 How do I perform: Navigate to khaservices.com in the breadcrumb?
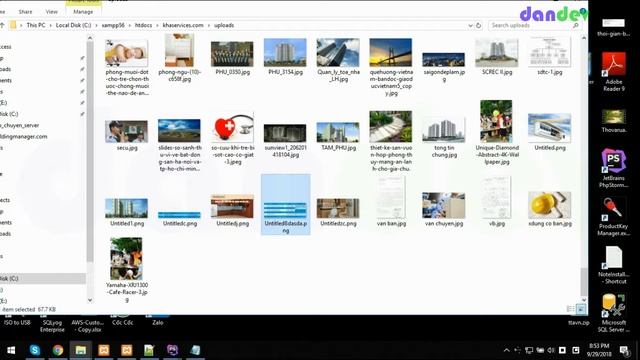[183, 25]
